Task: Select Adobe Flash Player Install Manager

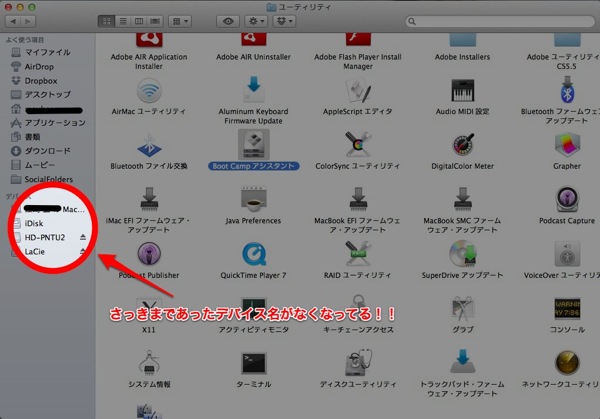Action: 358,40
